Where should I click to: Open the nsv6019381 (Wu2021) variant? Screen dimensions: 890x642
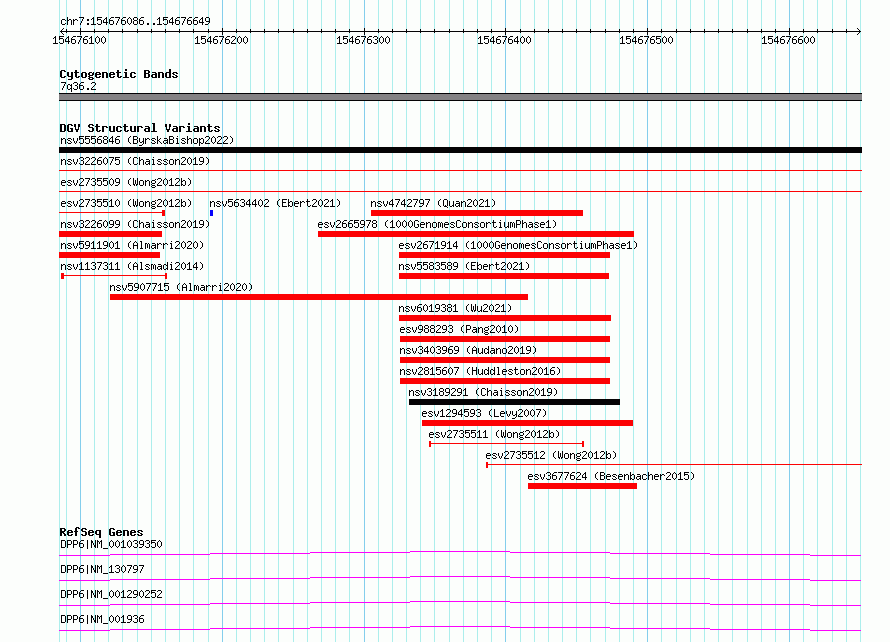(455, 308)
